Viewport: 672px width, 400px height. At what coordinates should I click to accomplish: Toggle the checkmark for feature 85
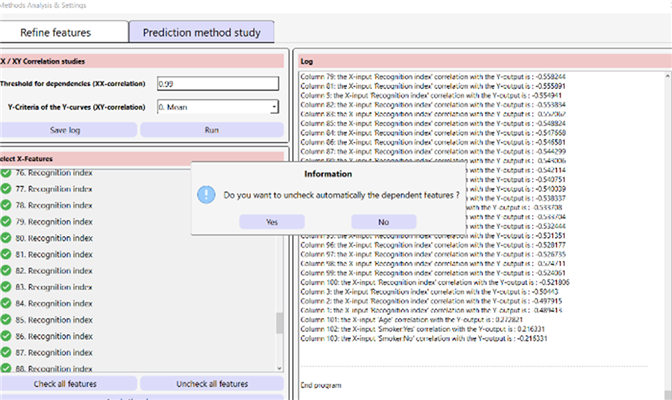[x=6, y=319]
